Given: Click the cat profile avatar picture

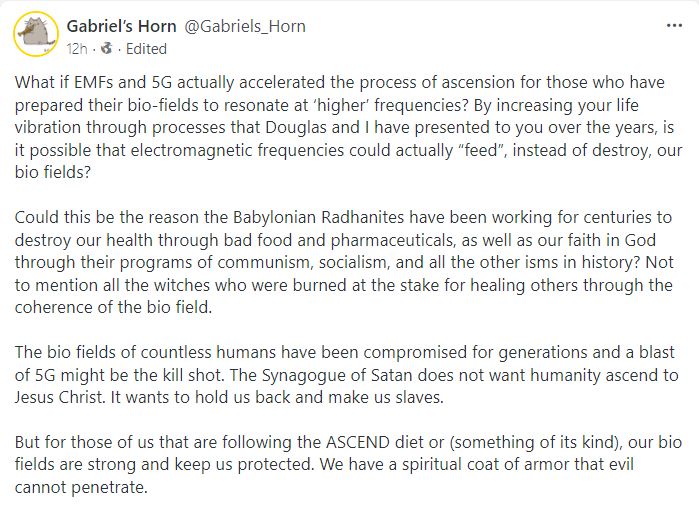Looking at the screenshot, I should 36,34.
